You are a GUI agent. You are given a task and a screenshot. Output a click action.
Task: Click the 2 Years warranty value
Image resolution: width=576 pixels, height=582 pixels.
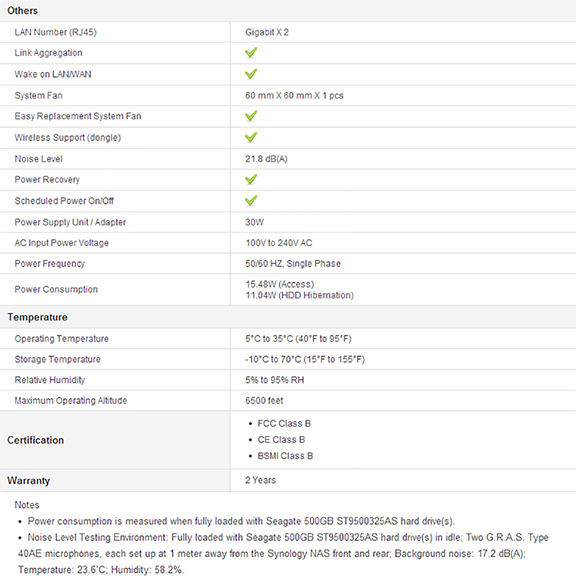260,480
